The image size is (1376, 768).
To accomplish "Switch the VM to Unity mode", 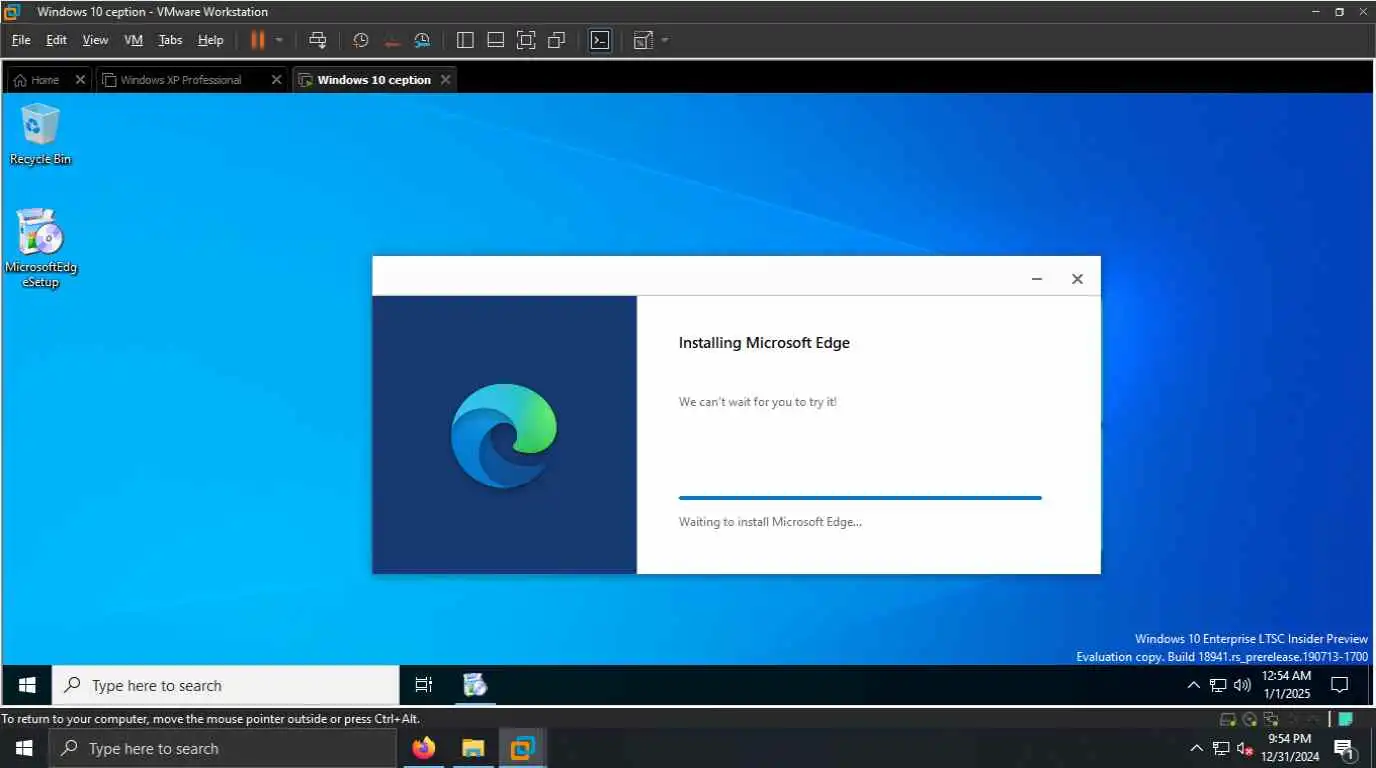I will point(557,40).
